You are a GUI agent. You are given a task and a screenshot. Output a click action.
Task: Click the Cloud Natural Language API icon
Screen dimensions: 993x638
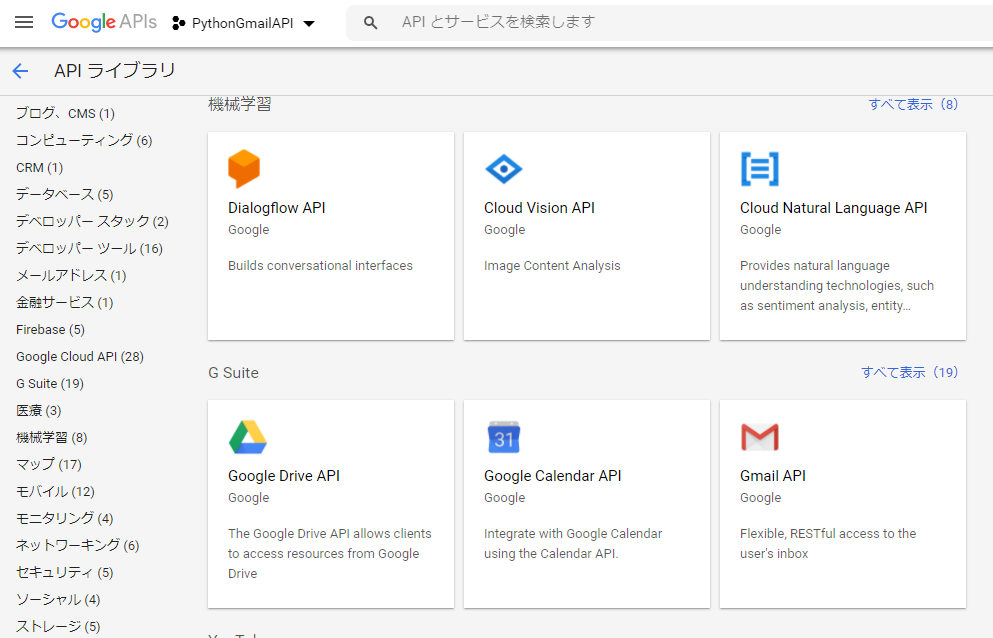coord(759,169)
